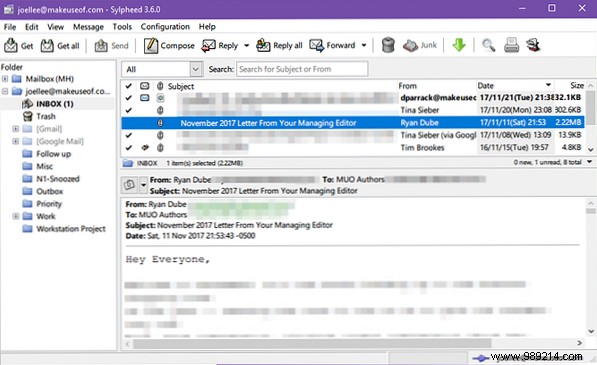This screenshot has width=597, height=365.
Task: Open the Tools menu
Action: [x=122, y=27]
